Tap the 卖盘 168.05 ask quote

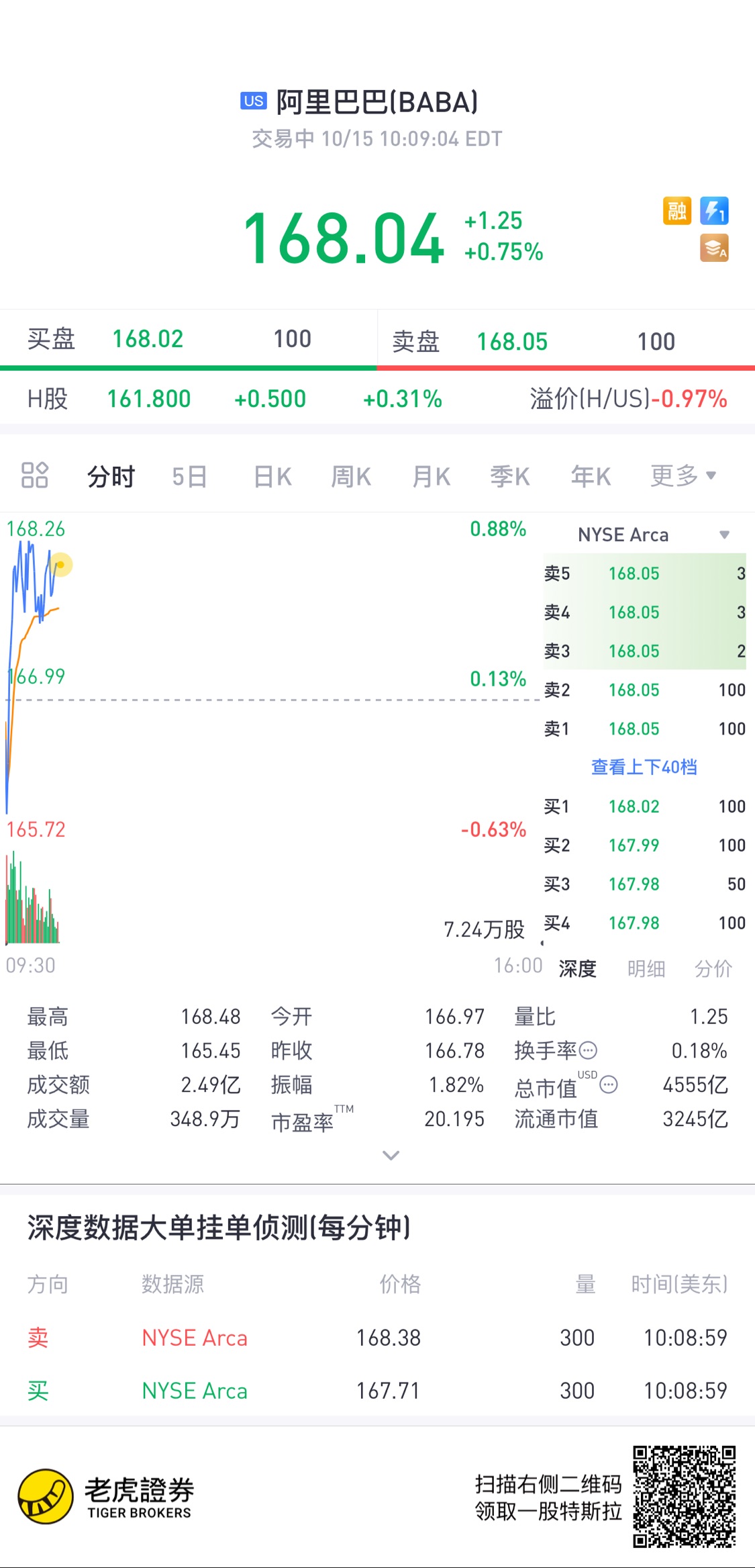566,341
